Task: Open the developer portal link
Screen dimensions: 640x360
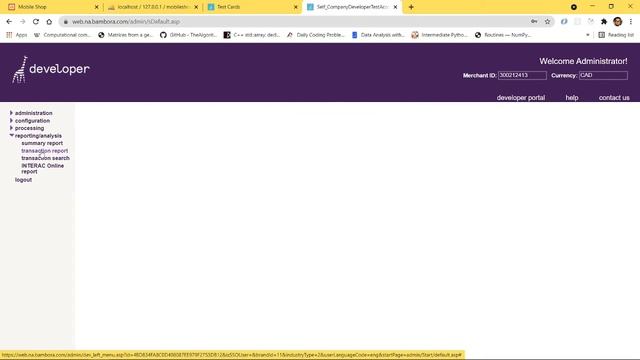Action: tap(520, 98)
